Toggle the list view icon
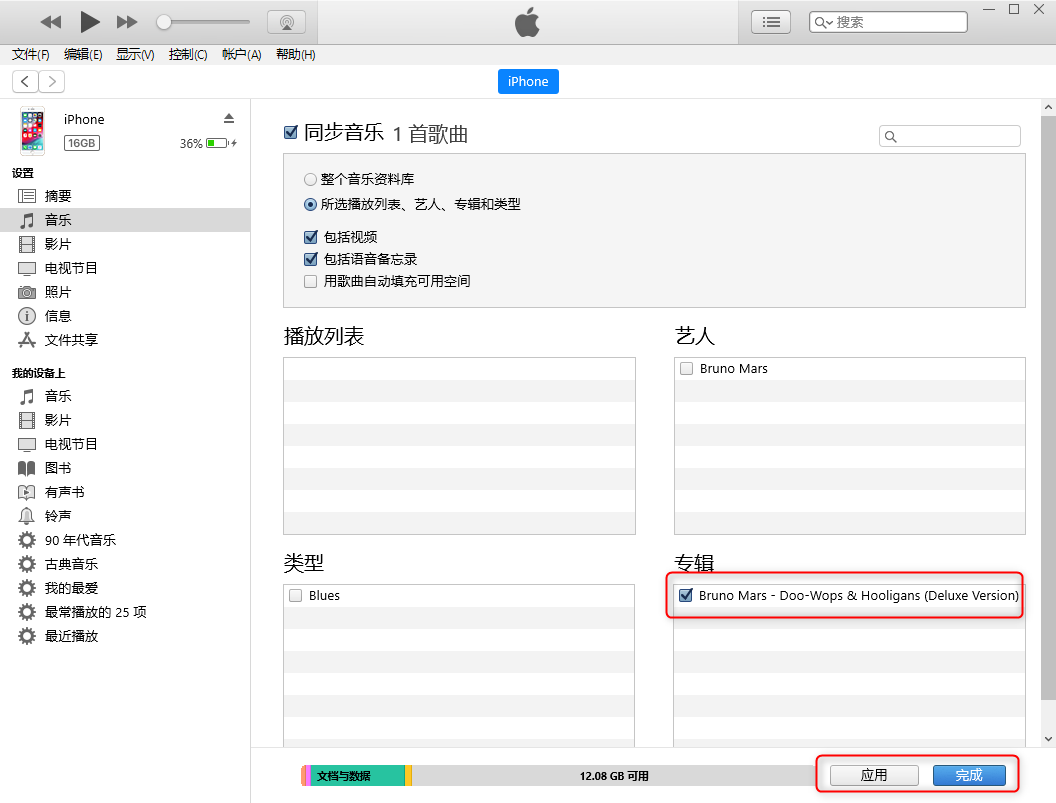Screen dimensions: 1056x803 coord(771,22)
